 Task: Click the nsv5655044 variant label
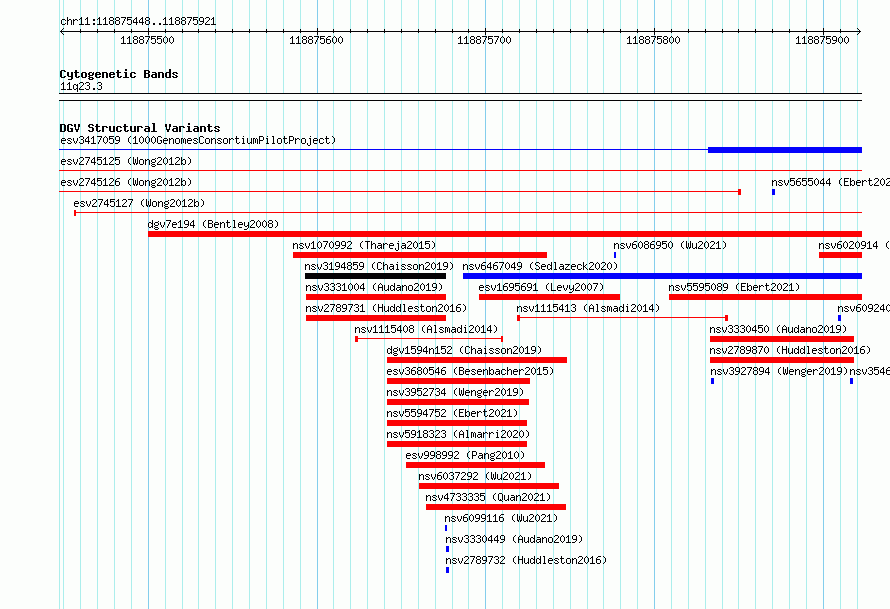[830, 182]
